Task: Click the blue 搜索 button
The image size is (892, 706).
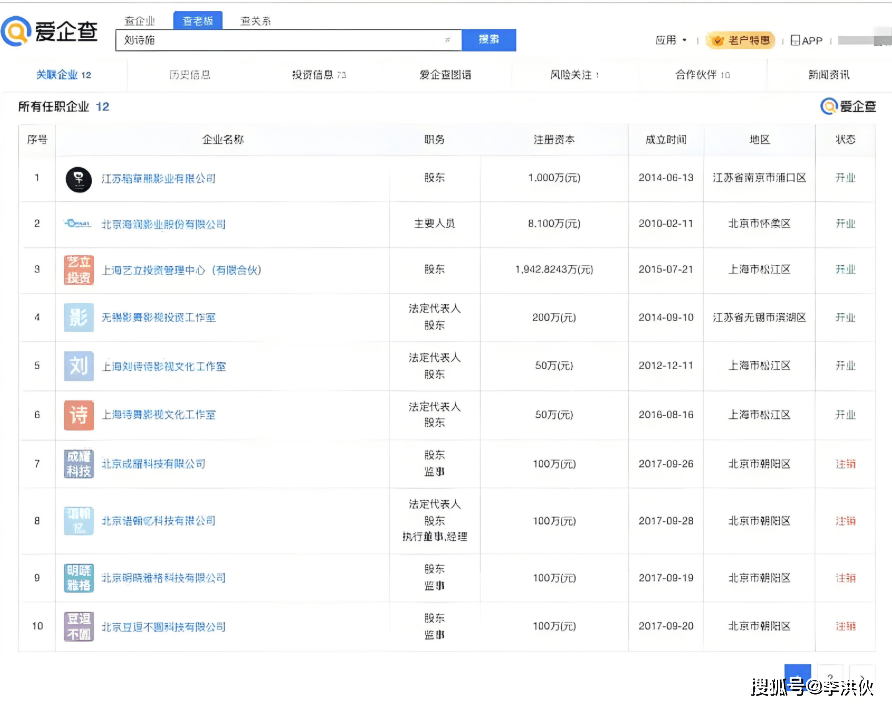Action: [489, 40]
